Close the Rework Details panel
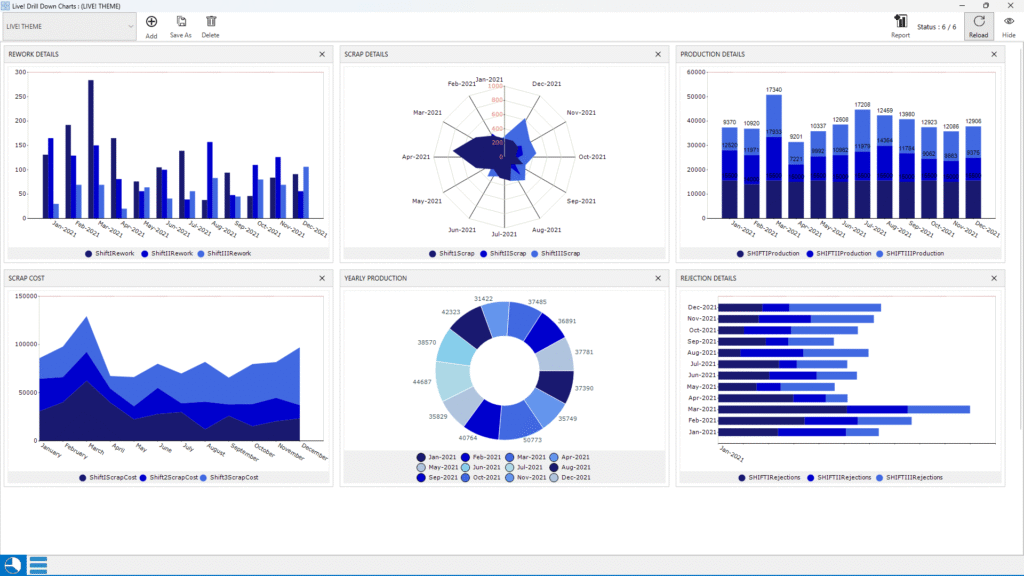Screen dimensions: 1024x576 (x=322, y=54)
